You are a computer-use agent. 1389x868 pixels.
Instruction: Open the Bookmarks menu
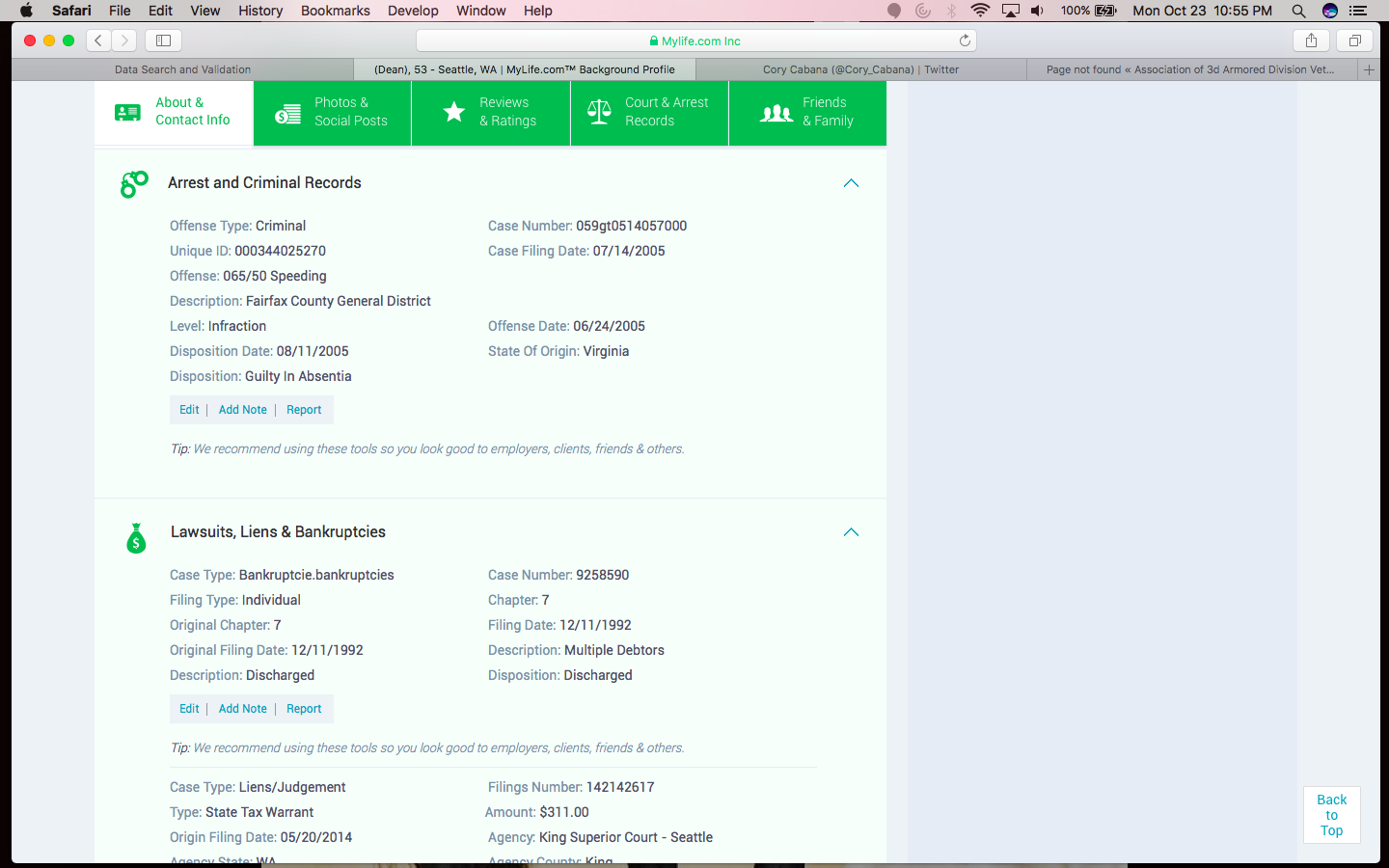(336, 11)
